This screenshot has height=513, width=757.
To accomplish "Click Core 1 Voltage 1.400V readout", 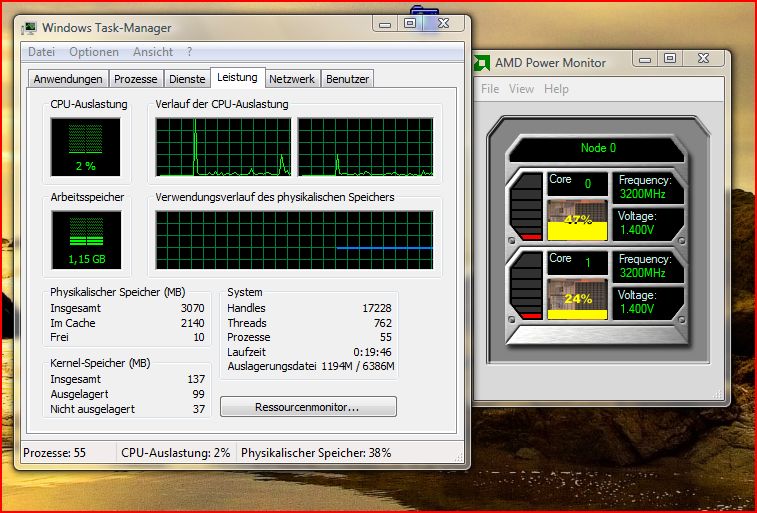I will [646, 302].
